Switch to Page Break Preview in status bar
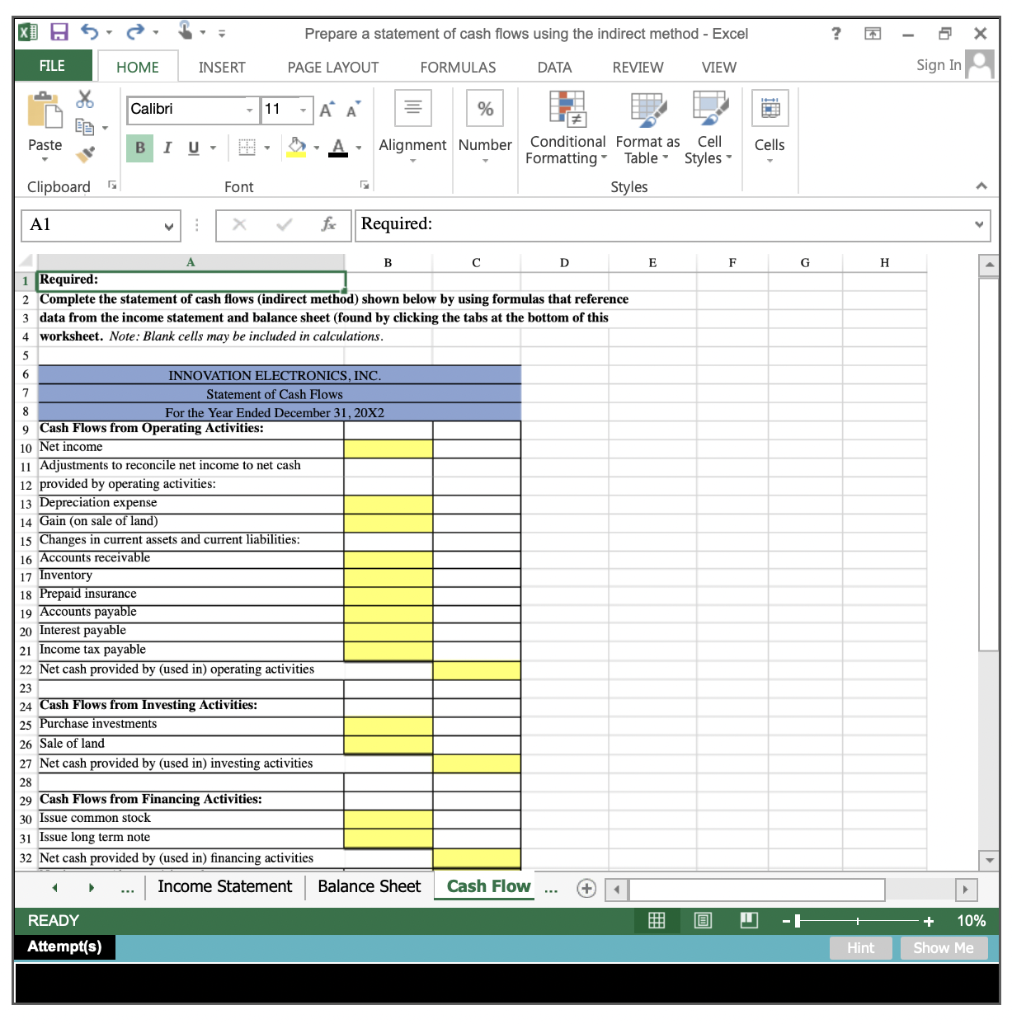 749,921
